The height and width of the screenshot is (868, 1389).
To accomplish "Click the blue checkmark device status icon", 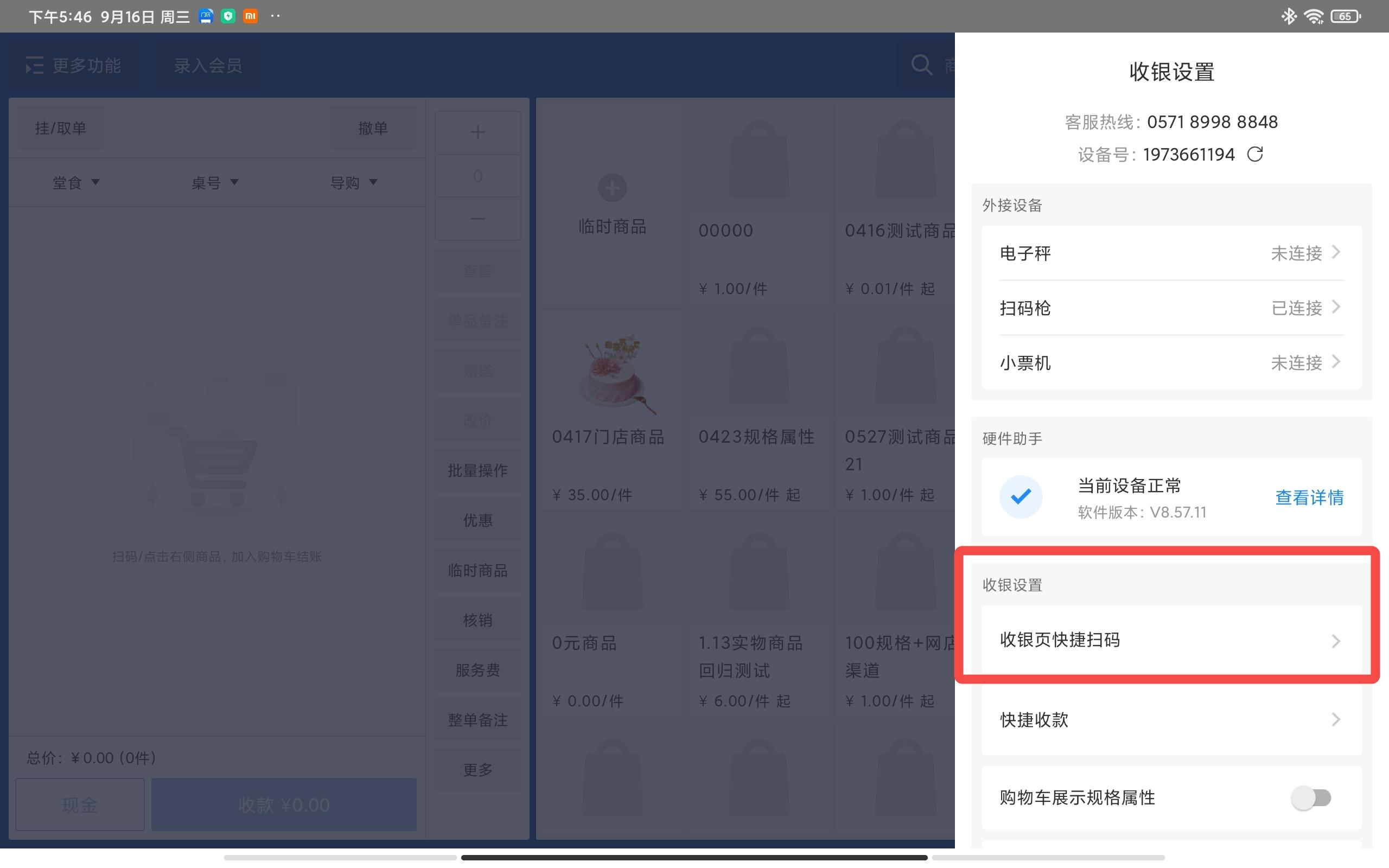I will [1021, 496].
